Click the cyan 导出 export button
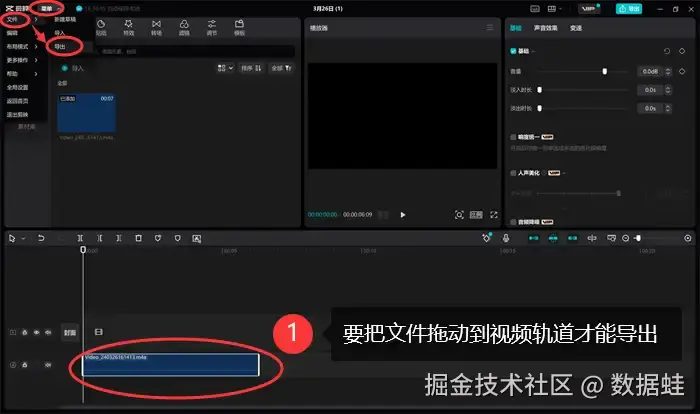Viewport: 700px width, 414px height. pyautogui.click(x=629, y=9)
